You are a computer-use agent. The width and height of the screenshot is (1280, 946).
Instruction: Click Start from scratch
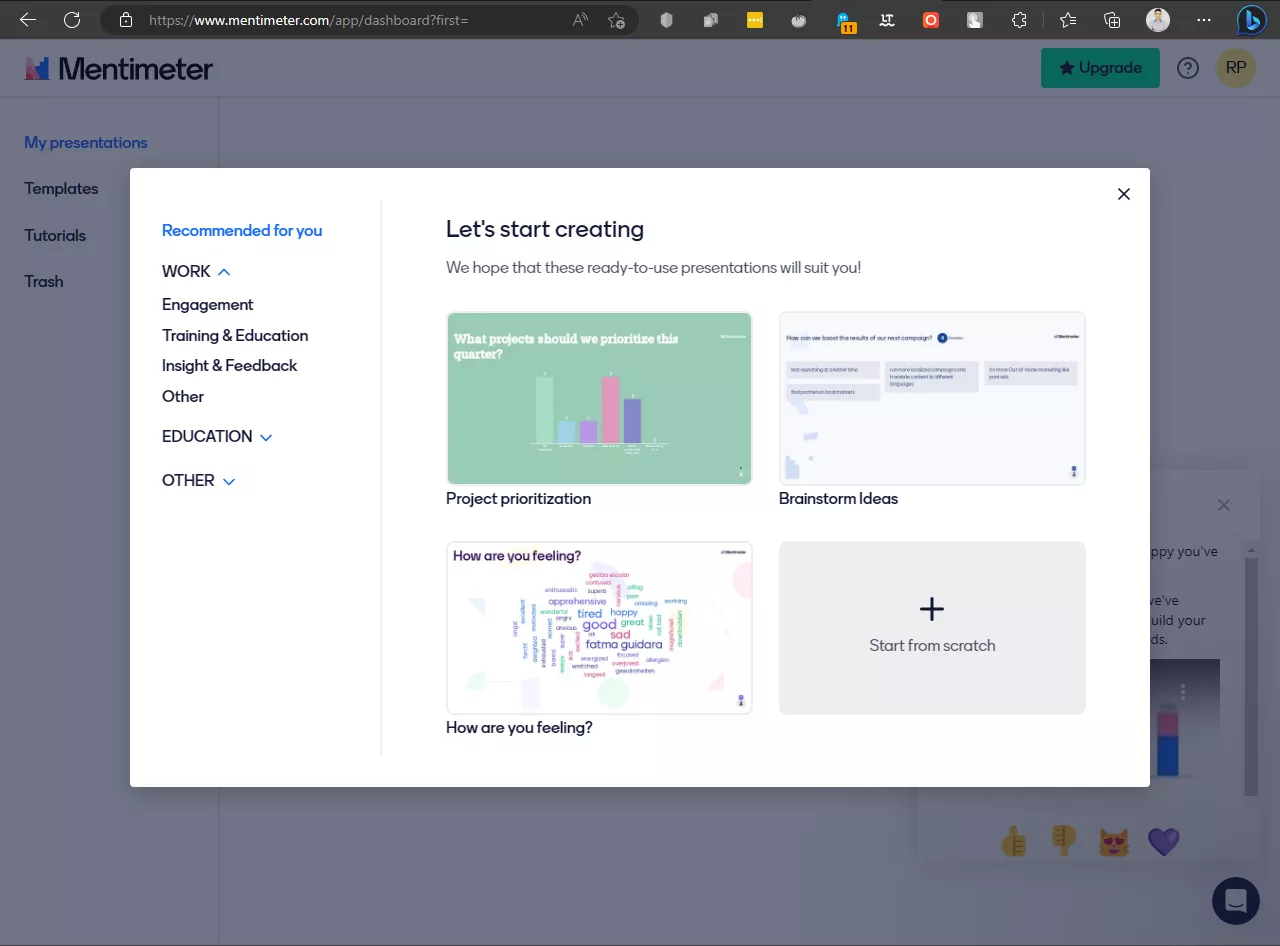click(932, 628)
